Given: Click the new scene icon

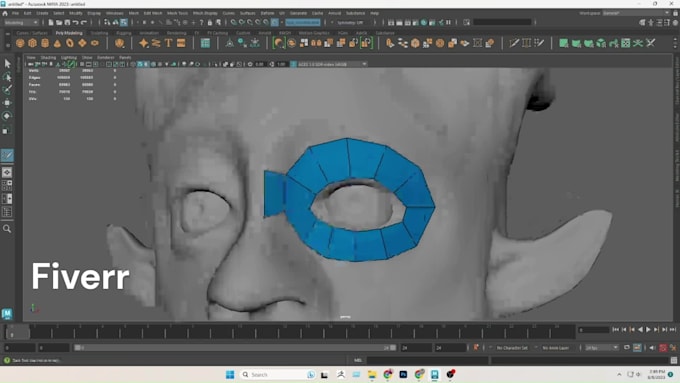Looking at the screenshot, I should click(x=51, y=23).
